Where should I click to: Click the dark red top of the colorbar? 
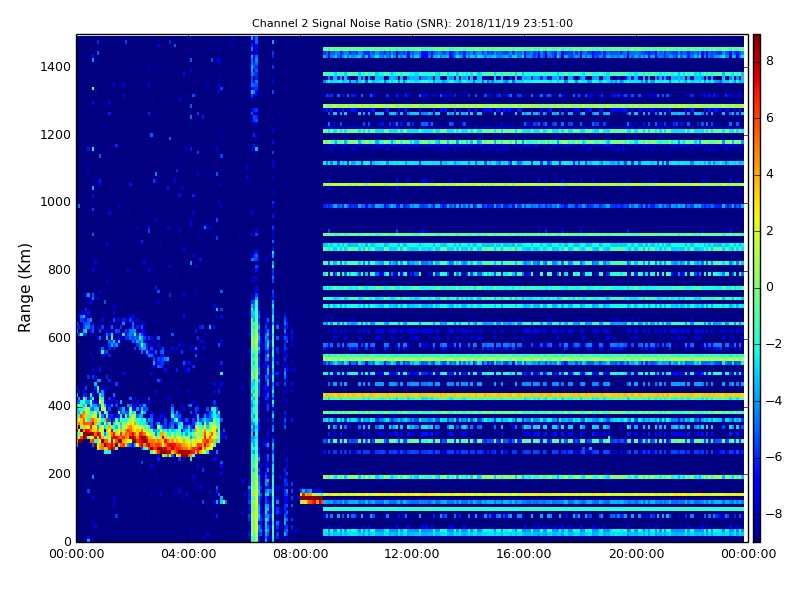[x=757, y=43]
